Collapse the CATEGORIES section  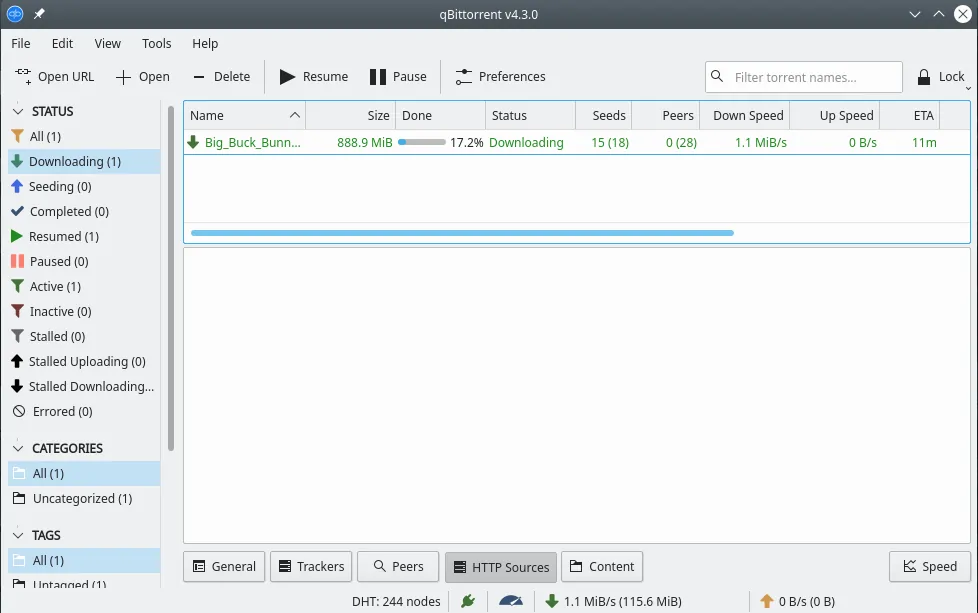pos(18,448)
